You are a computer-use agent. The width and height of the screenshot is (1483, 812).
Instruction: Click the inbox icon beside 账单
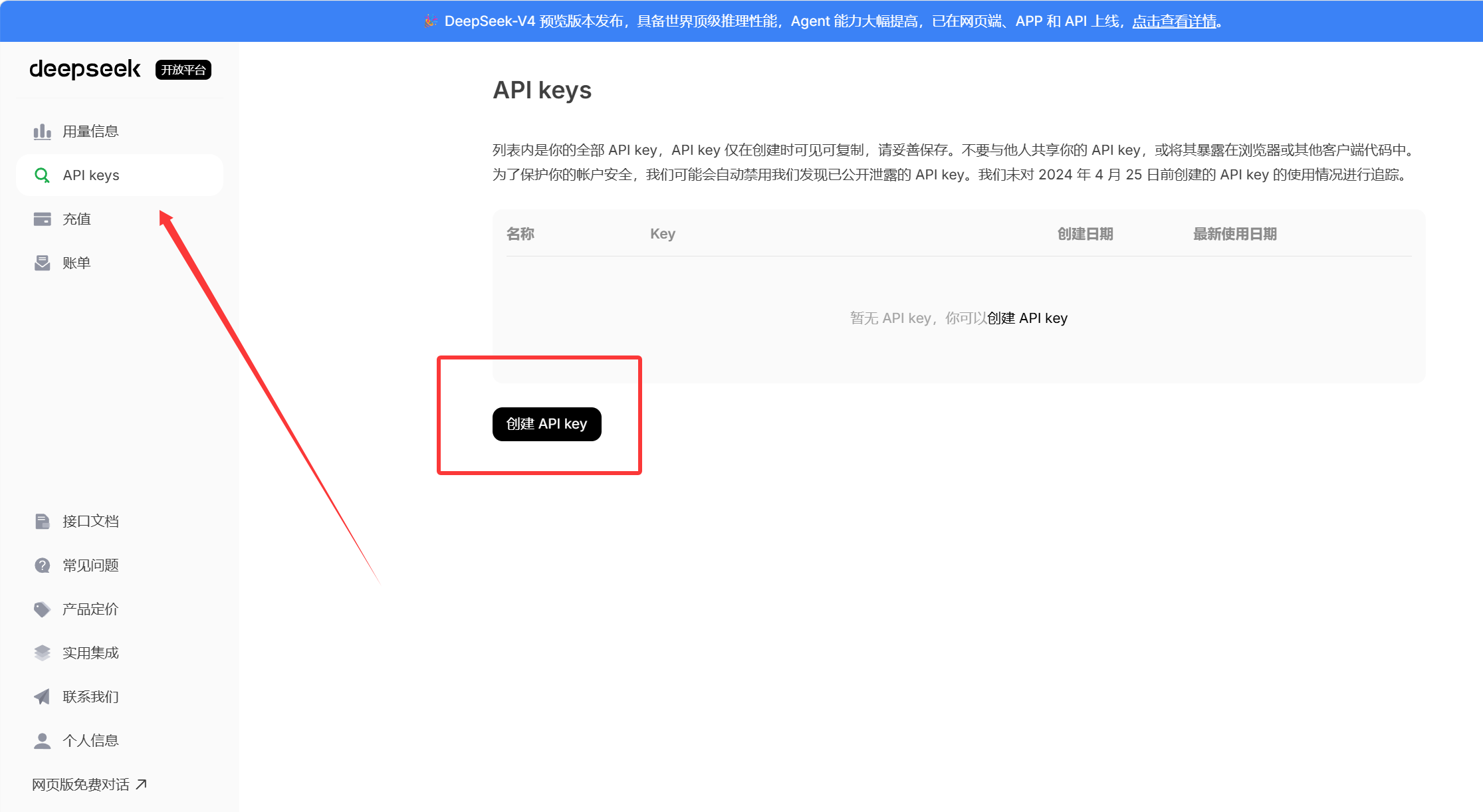click(x=42, y=263)
